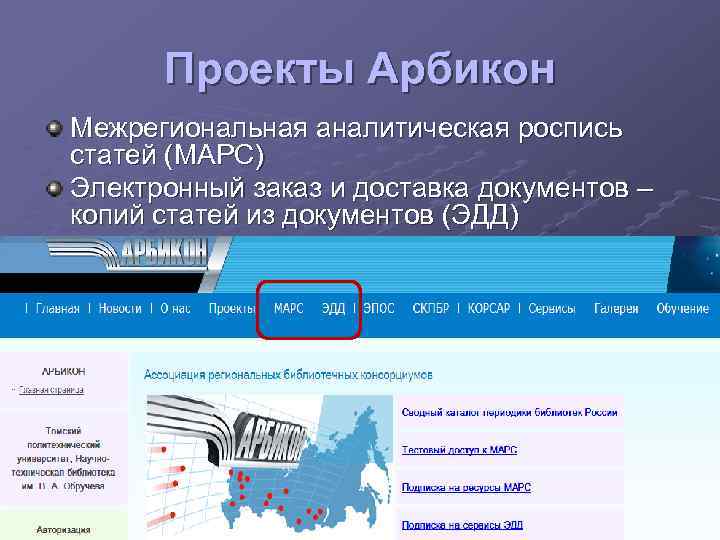Image resolution: width=720 pixels, height=540 pixels.
Task: Go to Новости in navigation bar
Action: click(x=120, y=309)
